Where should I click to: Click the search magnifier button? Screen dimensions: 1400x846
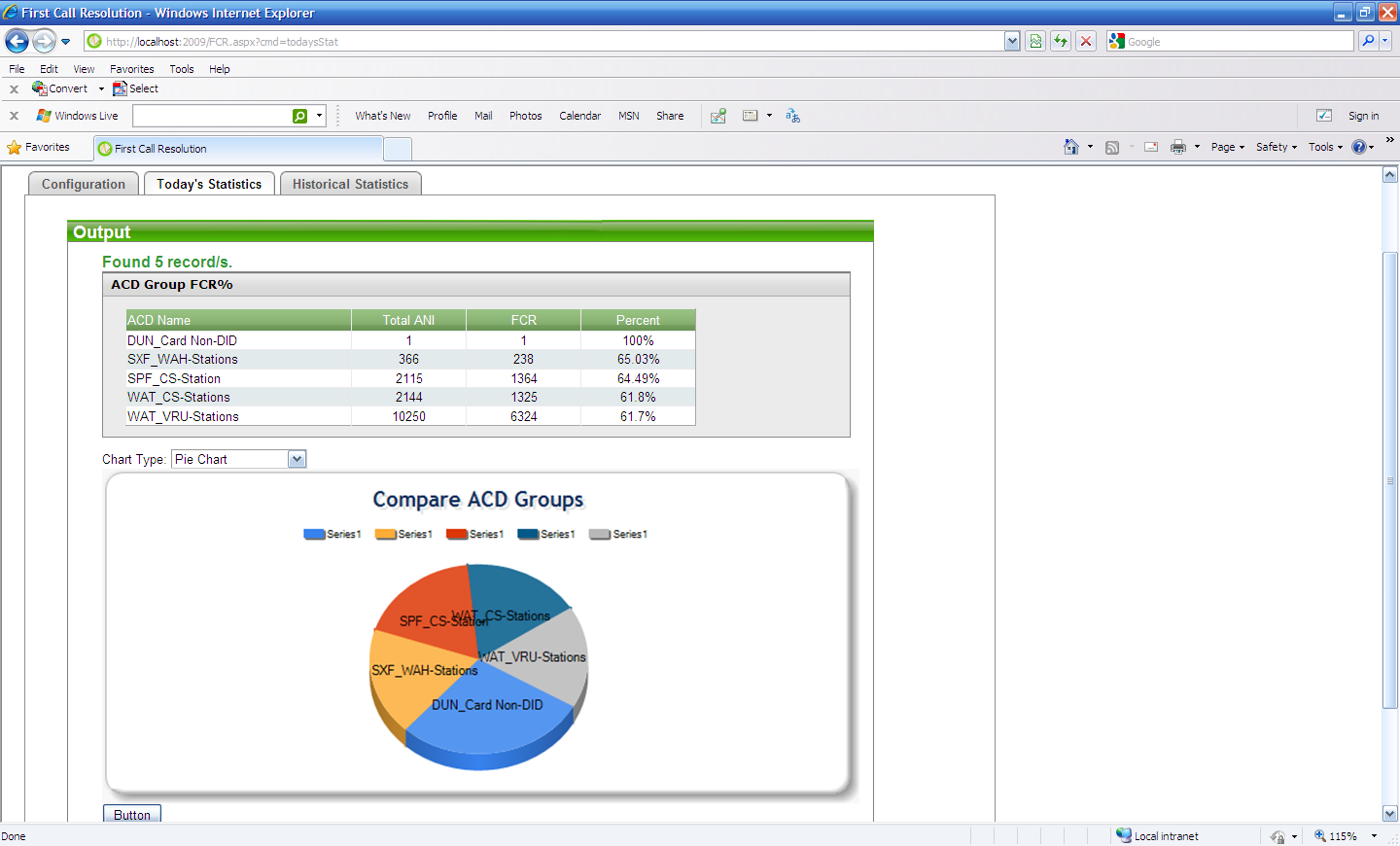1368,41
